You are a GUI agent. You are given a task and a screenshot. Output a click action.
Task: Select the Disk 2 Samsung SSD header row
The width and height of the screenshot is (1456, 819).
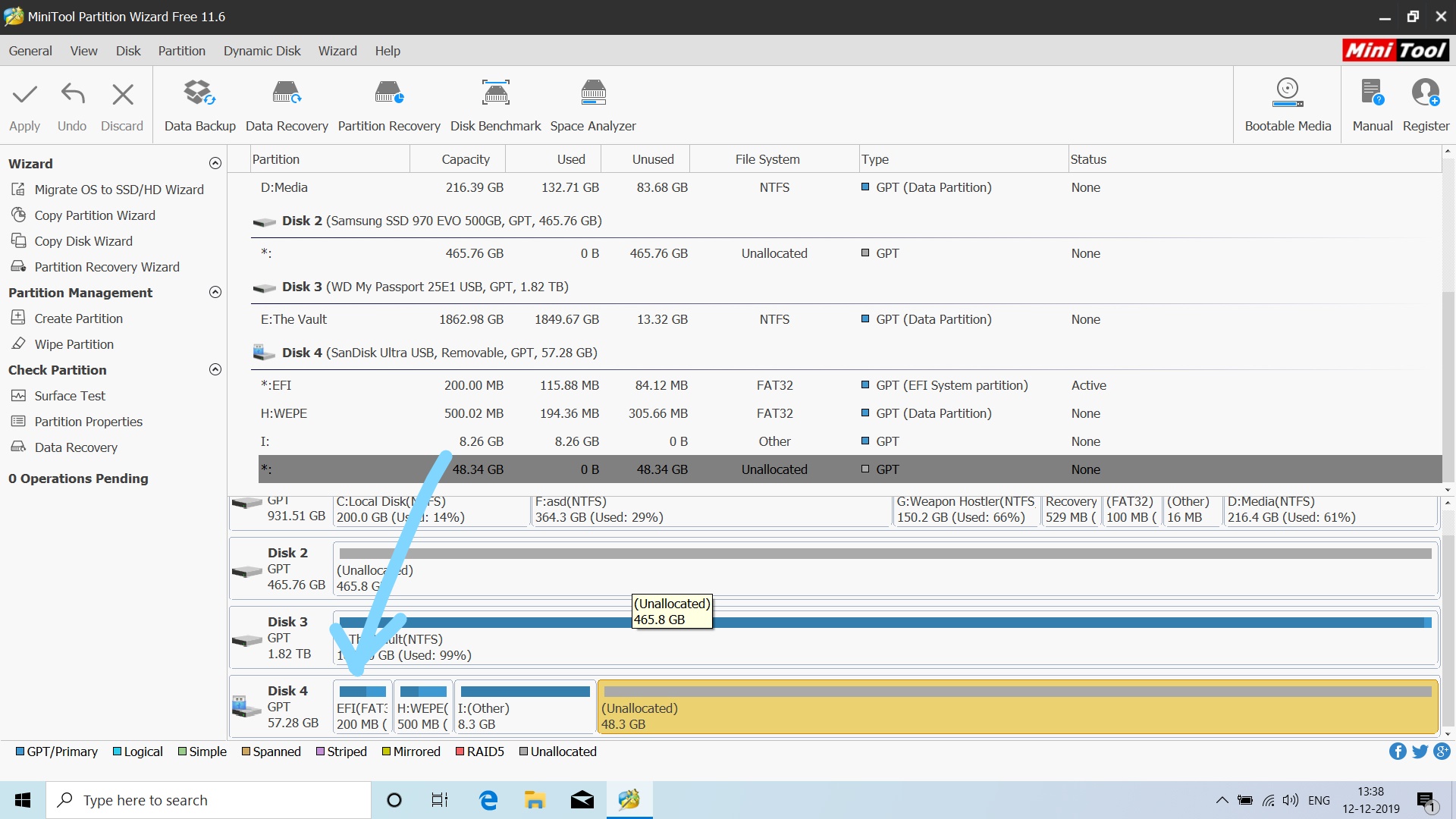click(846, 221)
